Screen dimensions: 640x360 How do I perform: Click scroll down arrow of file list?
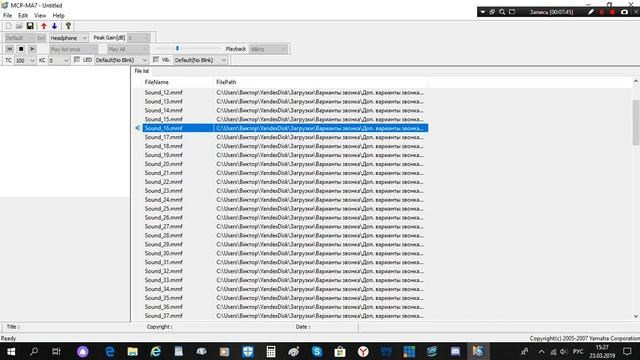click(636, 316)
